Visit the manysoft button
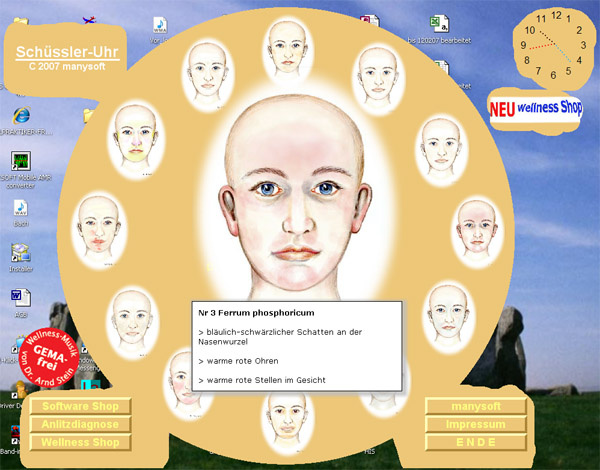The image size is (600, 470). [x=476, y=406]
